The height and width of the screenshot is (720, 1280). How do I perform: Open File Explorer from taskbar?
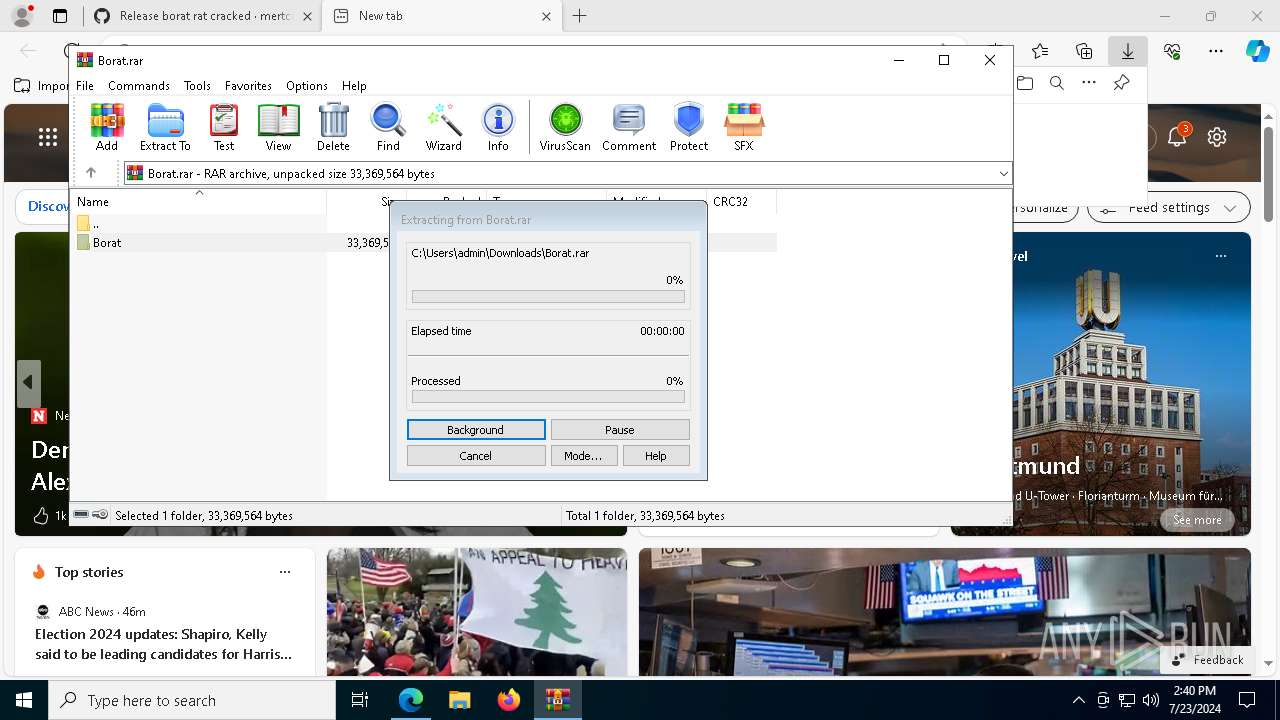click(x=459, y=700)
